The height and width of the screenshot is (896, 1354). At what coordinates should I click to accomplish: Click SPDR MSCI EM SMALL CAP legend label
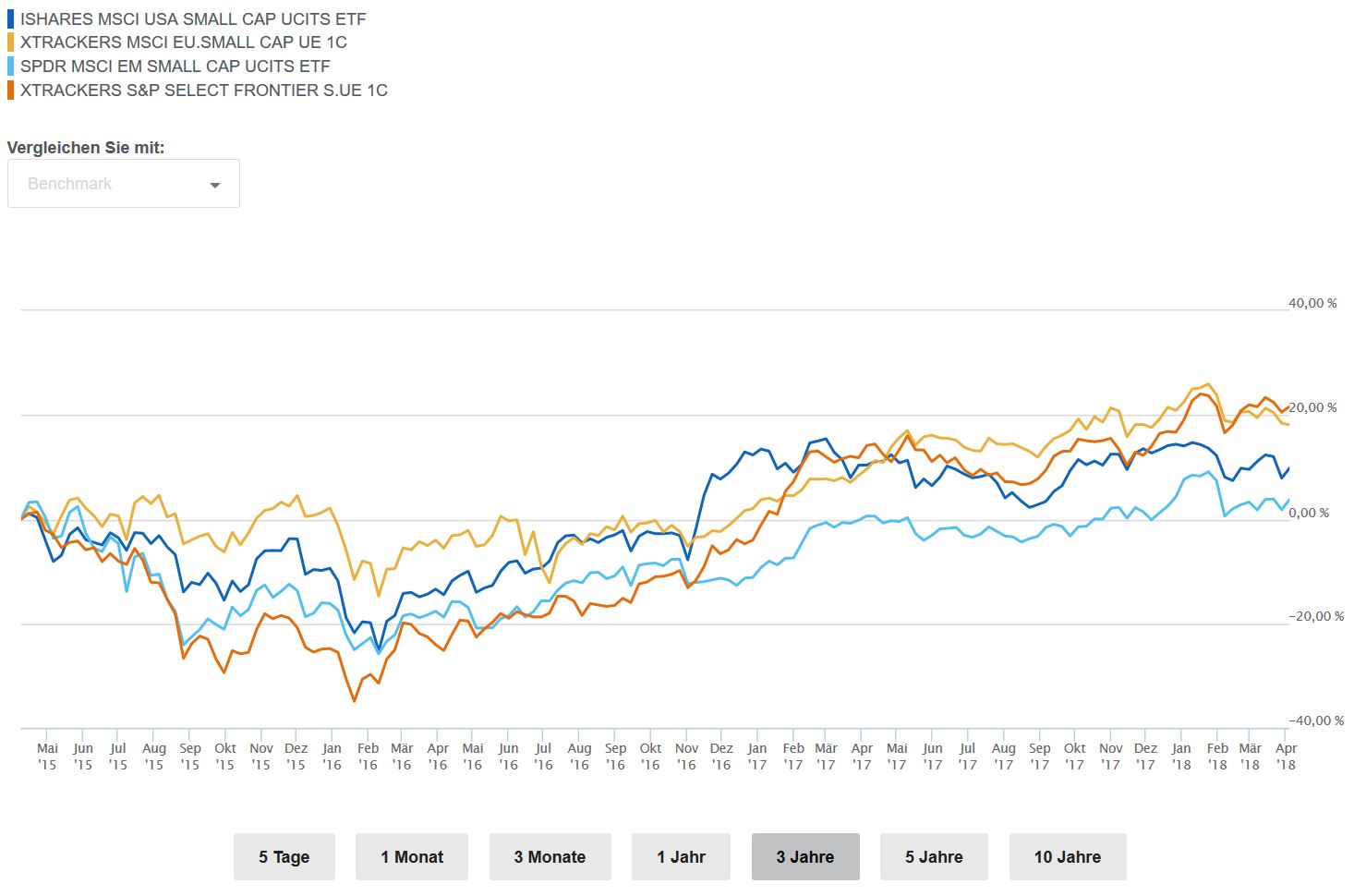(175, 67)
